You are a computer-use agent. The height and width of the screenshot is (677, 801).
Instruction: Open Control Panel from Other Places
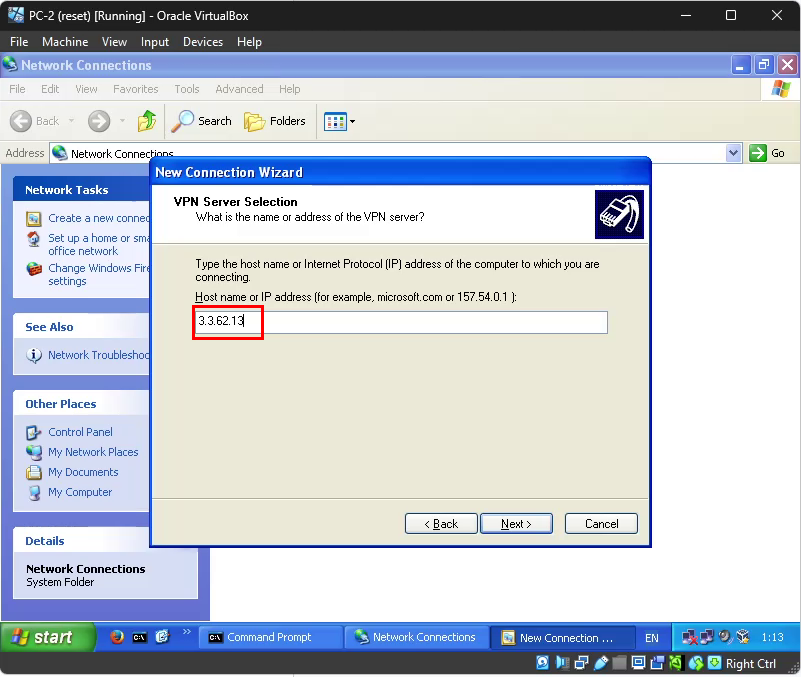coord(80,432)
